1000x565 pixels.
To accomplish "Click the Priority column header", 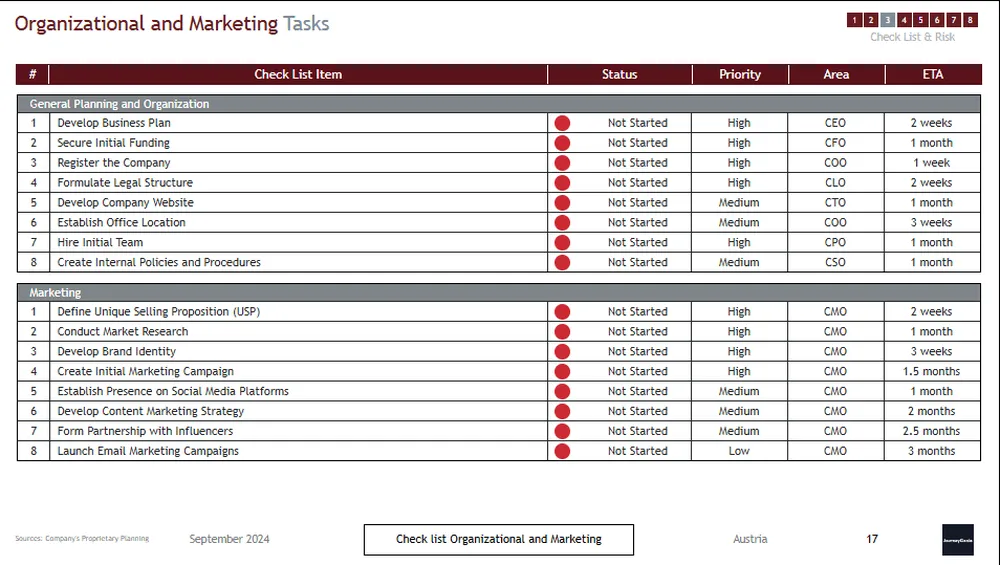I will pos(740,74).
